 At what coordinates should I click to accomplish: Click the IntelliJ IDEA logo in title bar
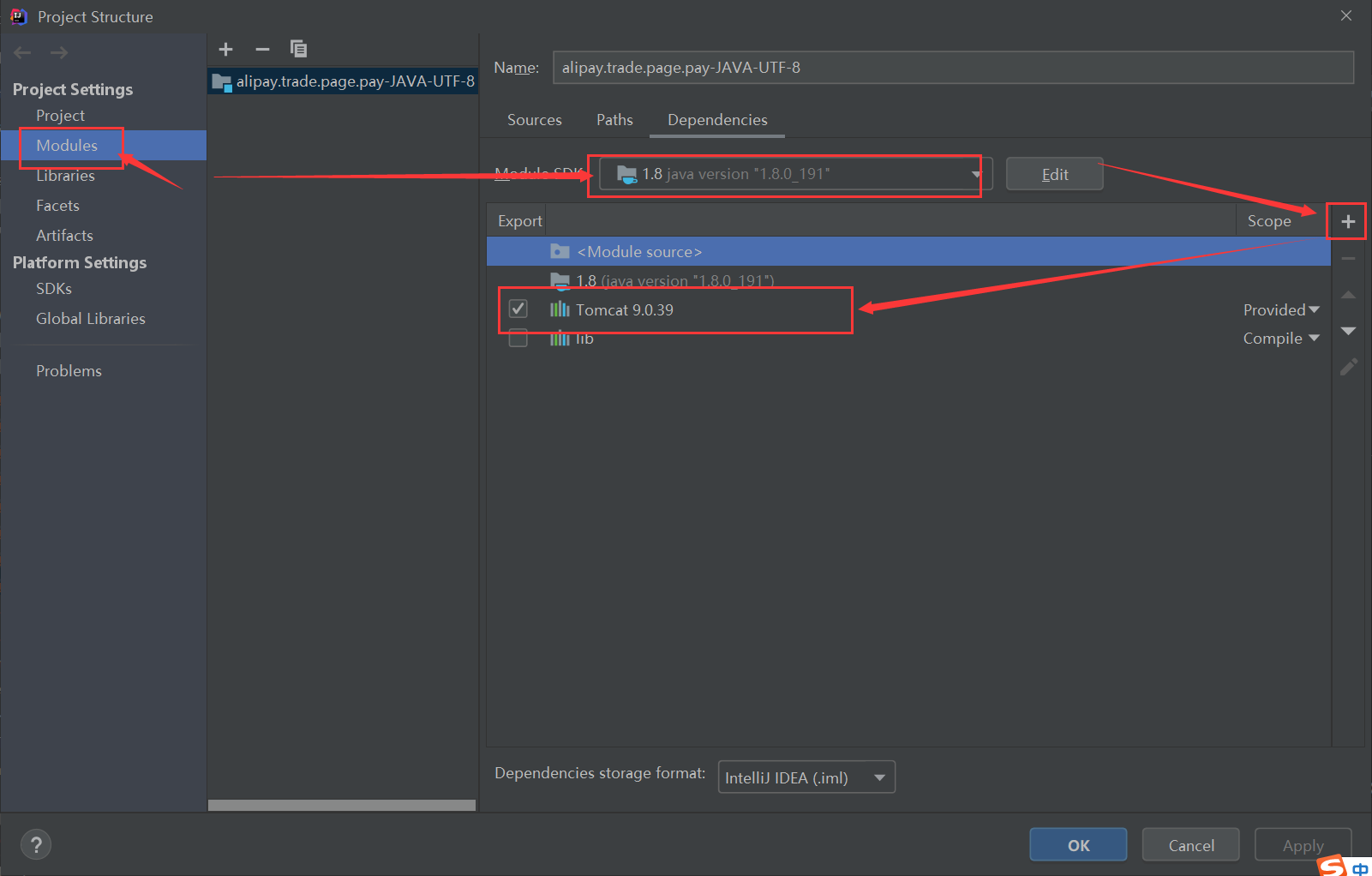click(19, 16)
